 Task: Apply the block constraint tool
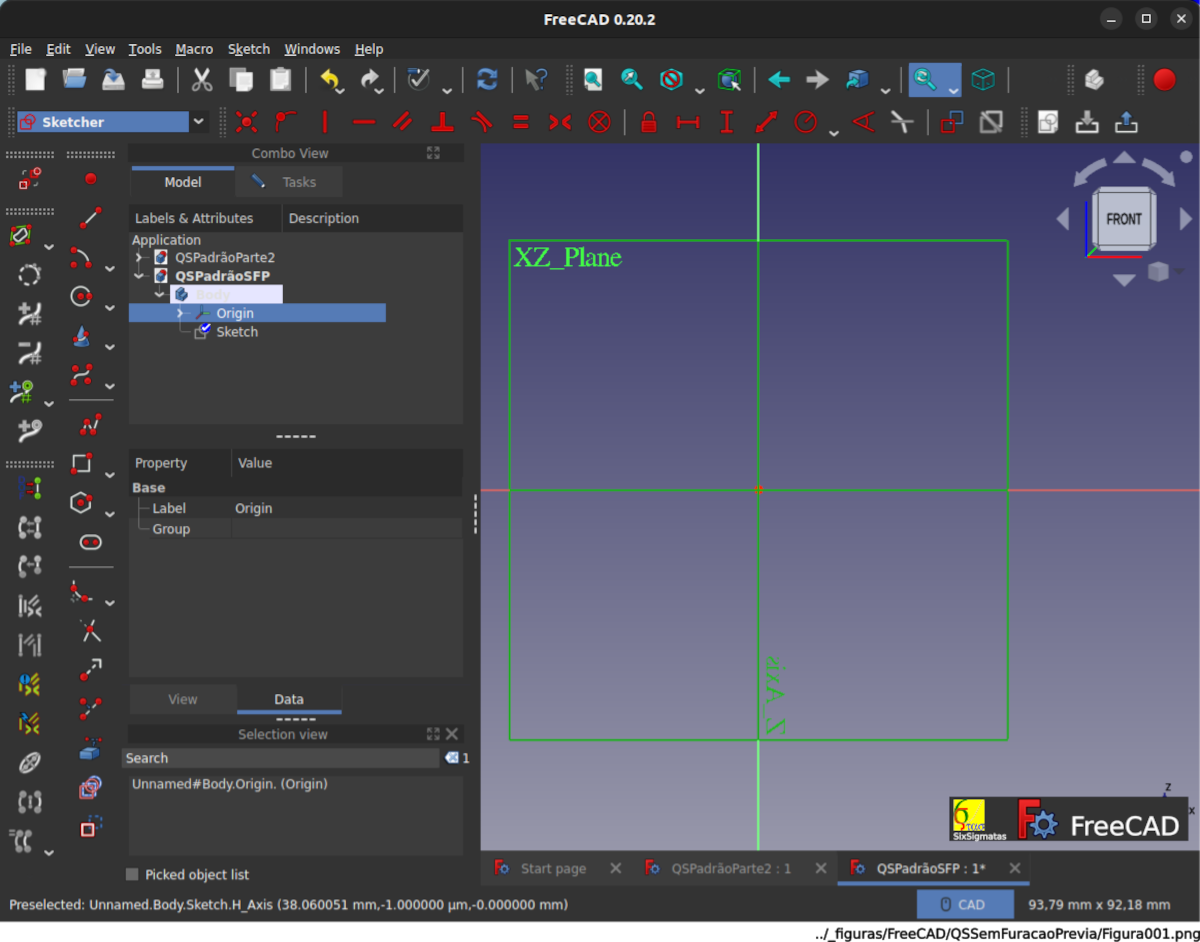(x=599, y=122)
